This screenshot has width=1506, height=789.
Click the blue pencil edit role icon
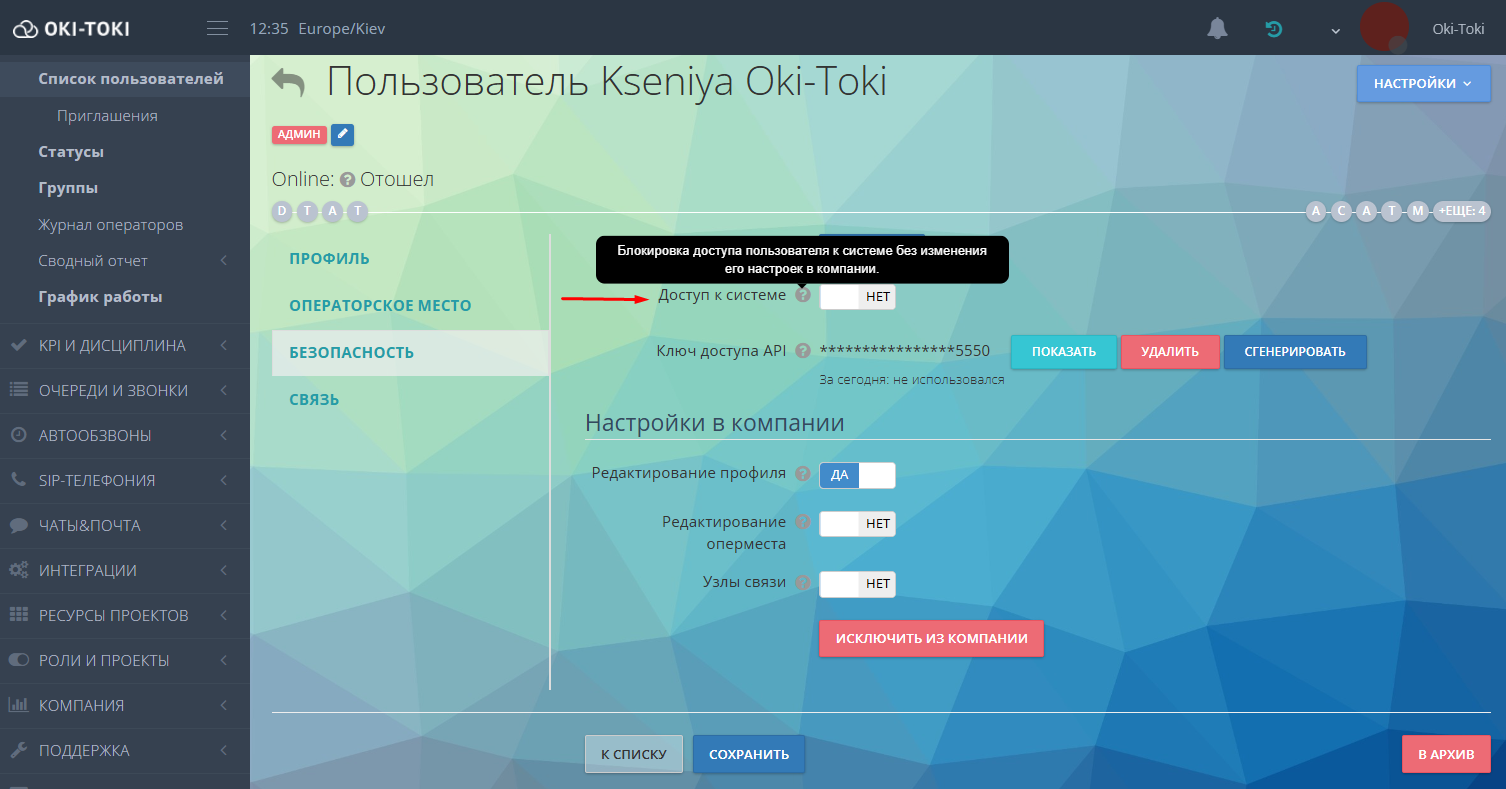click(342, 134)
